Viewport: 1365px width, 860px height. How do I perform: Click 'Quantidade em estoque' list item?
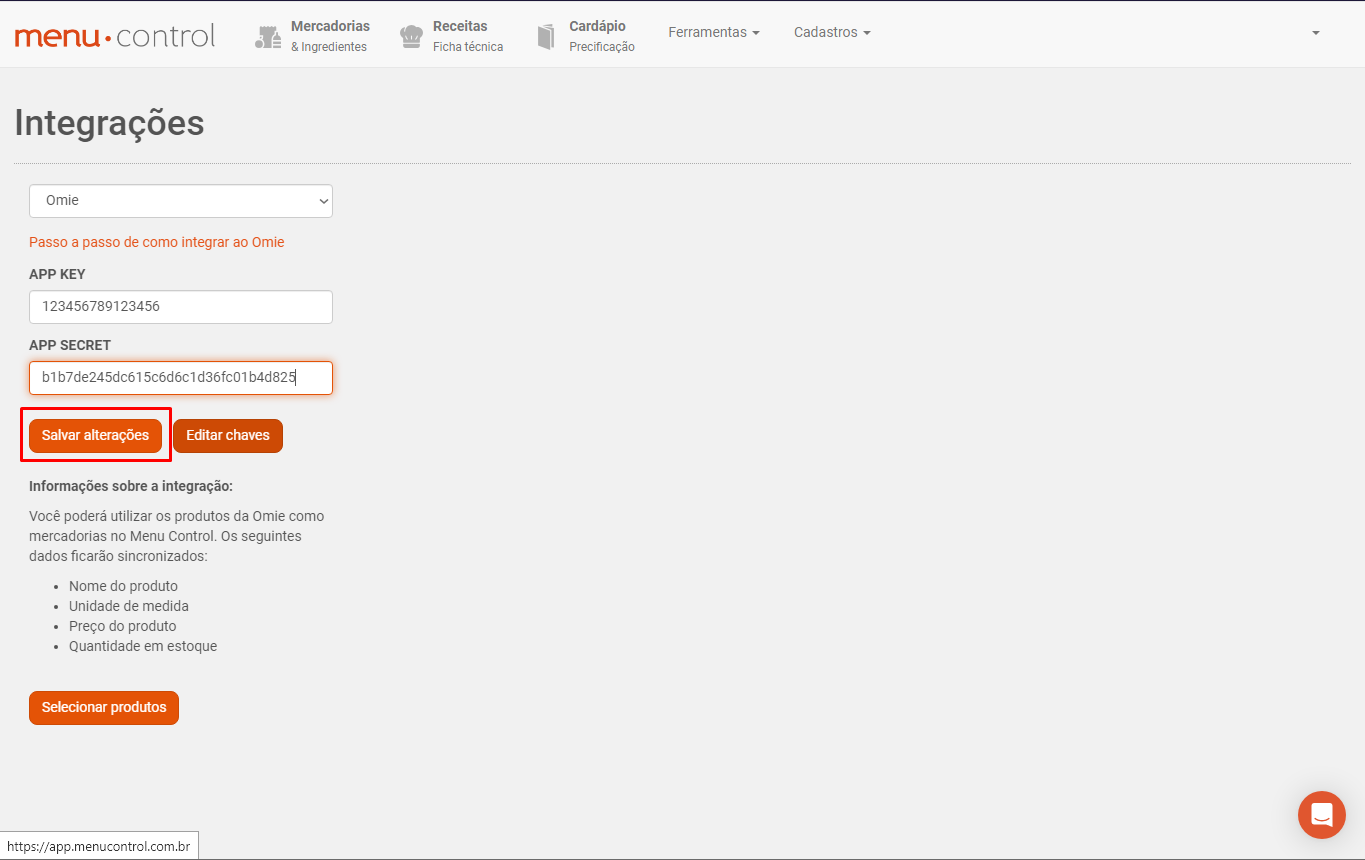point(143,646)
